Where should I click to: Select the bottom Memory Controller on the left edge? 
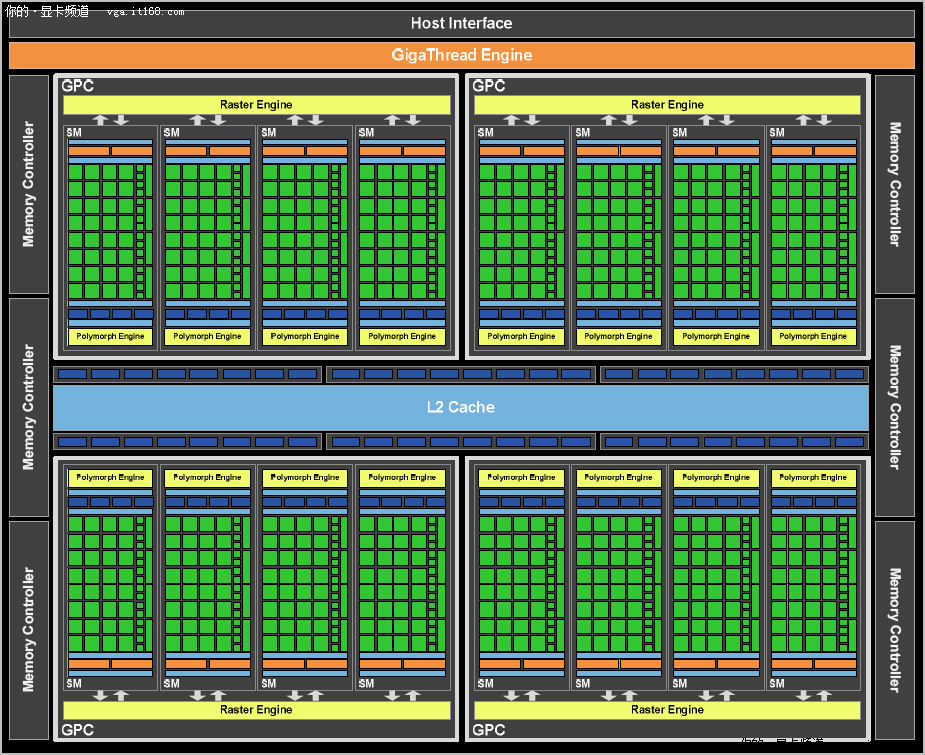tap(29, 630)
